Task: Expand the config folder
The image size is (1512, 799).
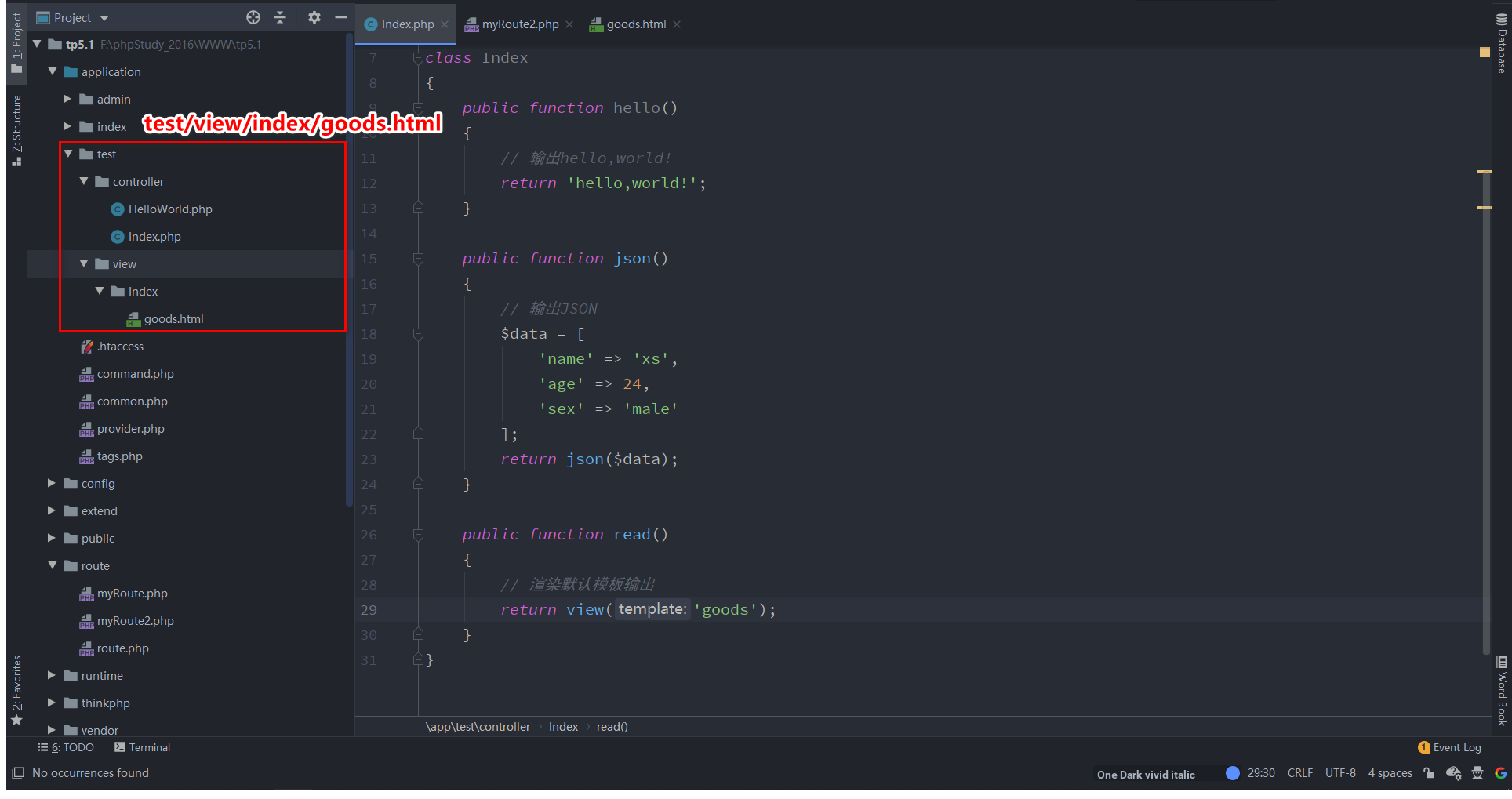Action: [52, 483]
